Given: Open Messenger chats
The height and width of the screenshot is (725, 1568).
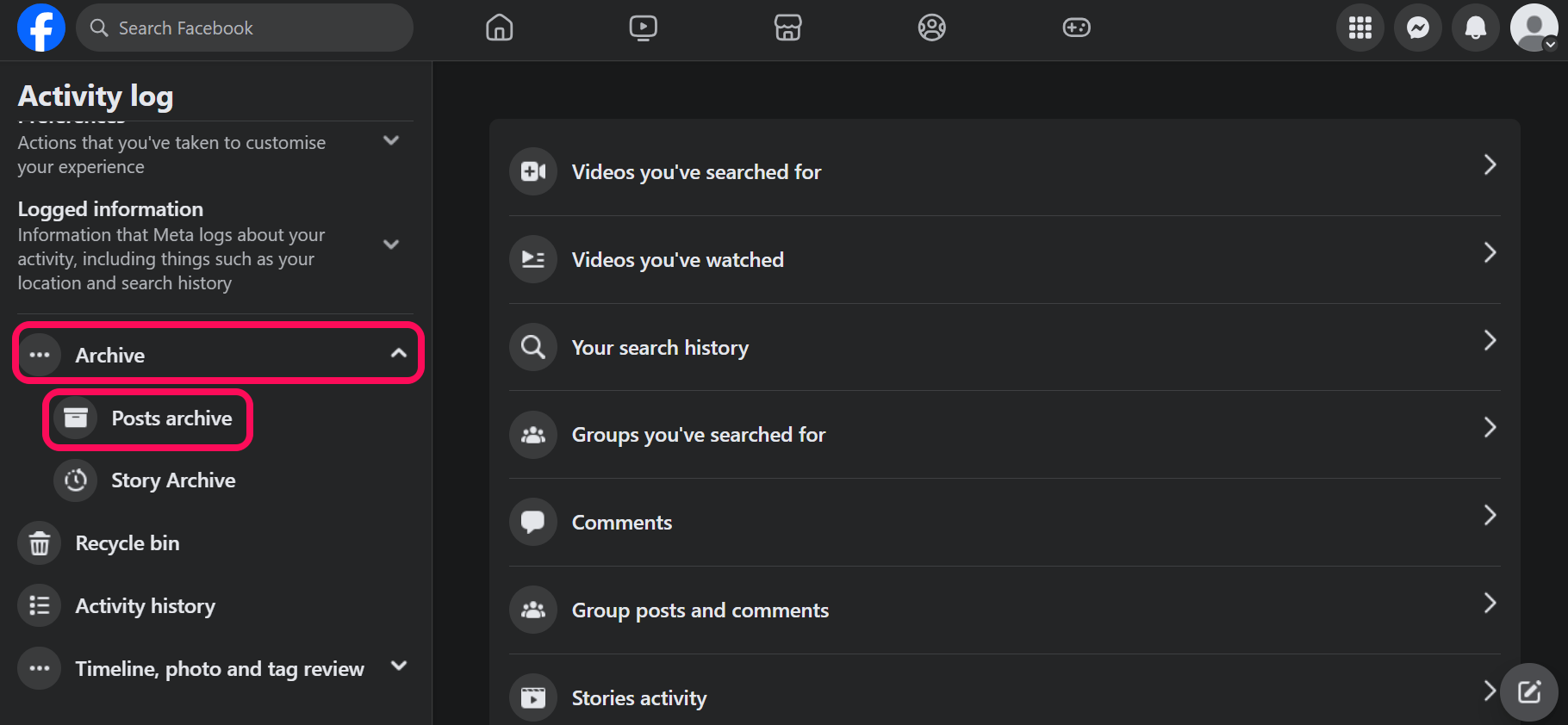Looking at the screenshot, I should click(1417, 28).
